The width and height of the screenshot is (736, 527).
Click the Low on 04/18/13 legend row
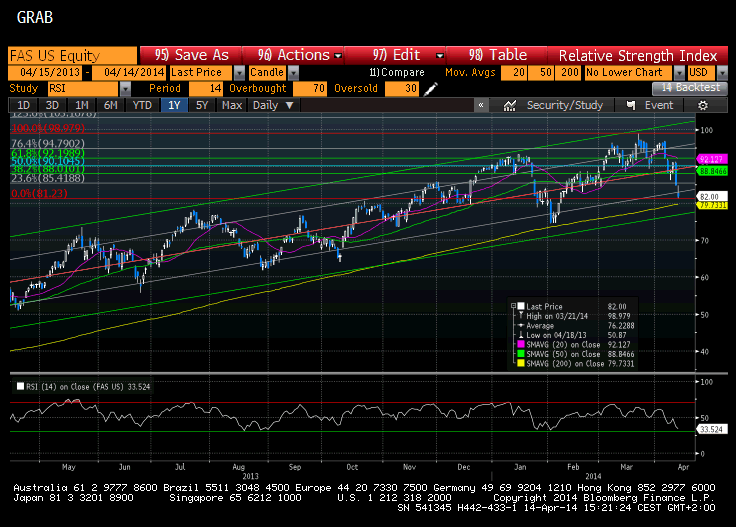[x=574, y=335]
